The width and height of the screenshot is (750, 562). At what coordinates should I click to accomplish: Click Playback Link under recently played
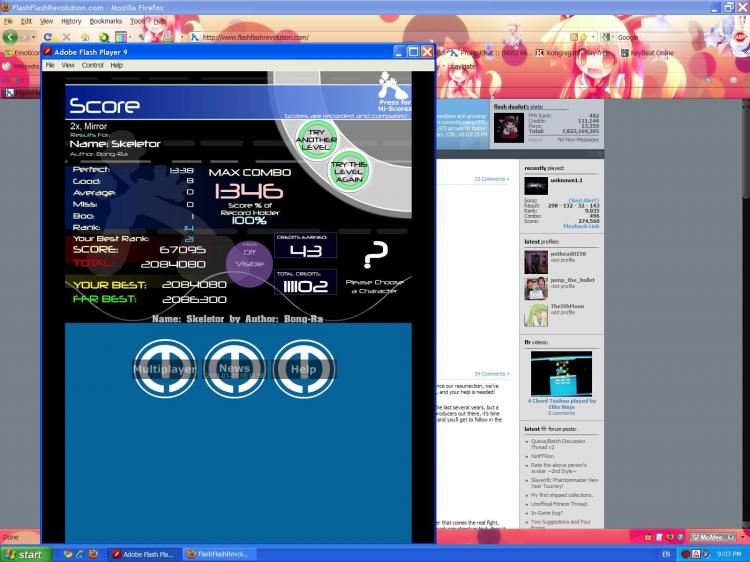(581, 226)
